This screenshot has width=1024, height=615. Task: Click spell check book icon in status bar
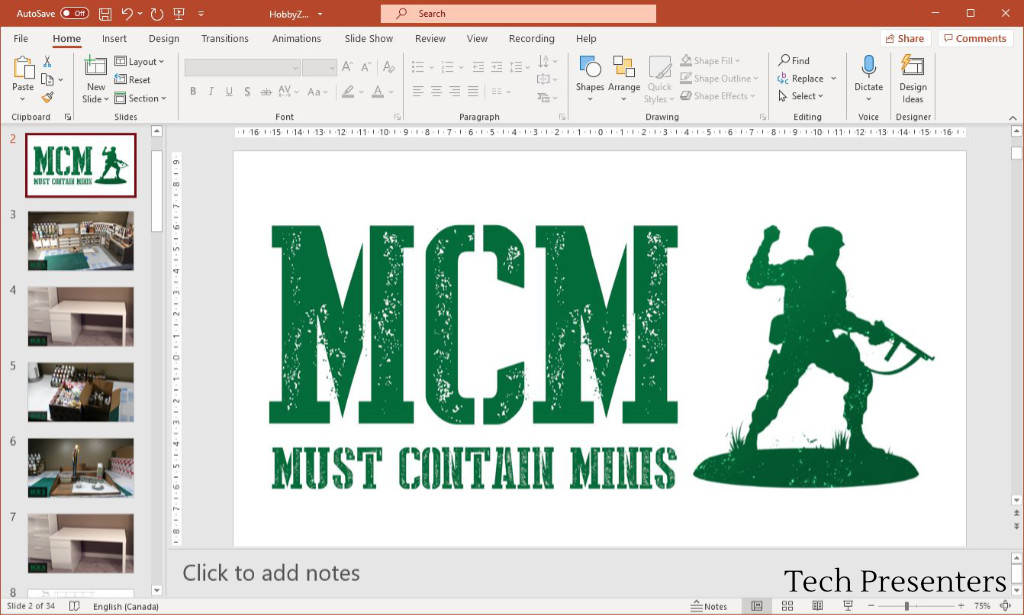(x=74, y=606)
